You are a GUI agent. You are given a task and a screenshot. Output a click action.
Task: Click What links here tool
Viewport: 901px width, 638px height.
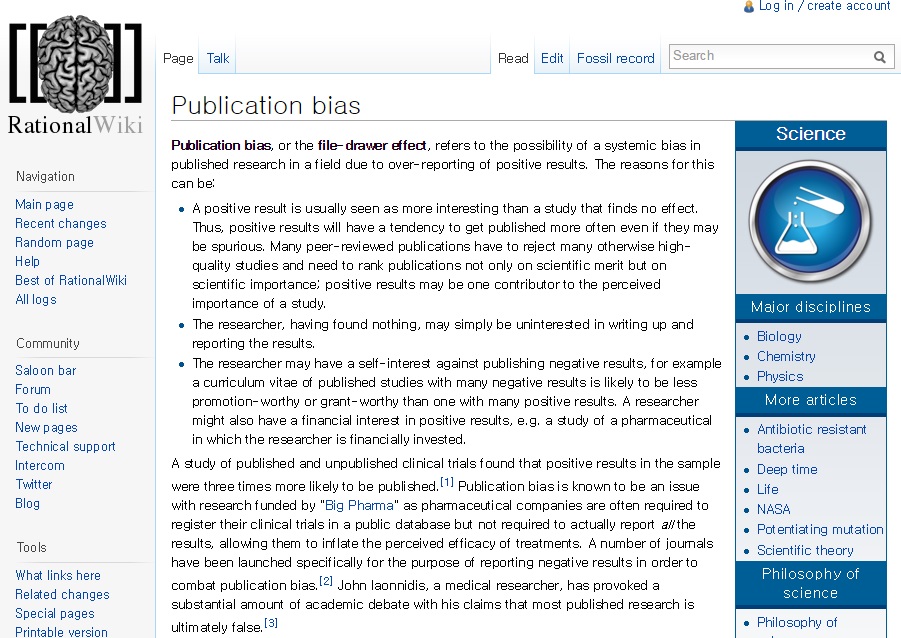point(58,575)
